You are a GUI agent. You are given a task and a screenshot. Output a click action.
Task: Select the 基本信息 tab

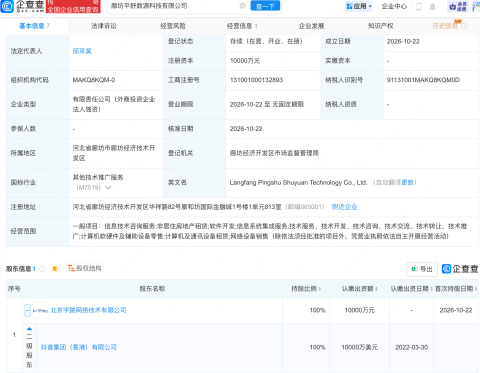tap(34, 26)
